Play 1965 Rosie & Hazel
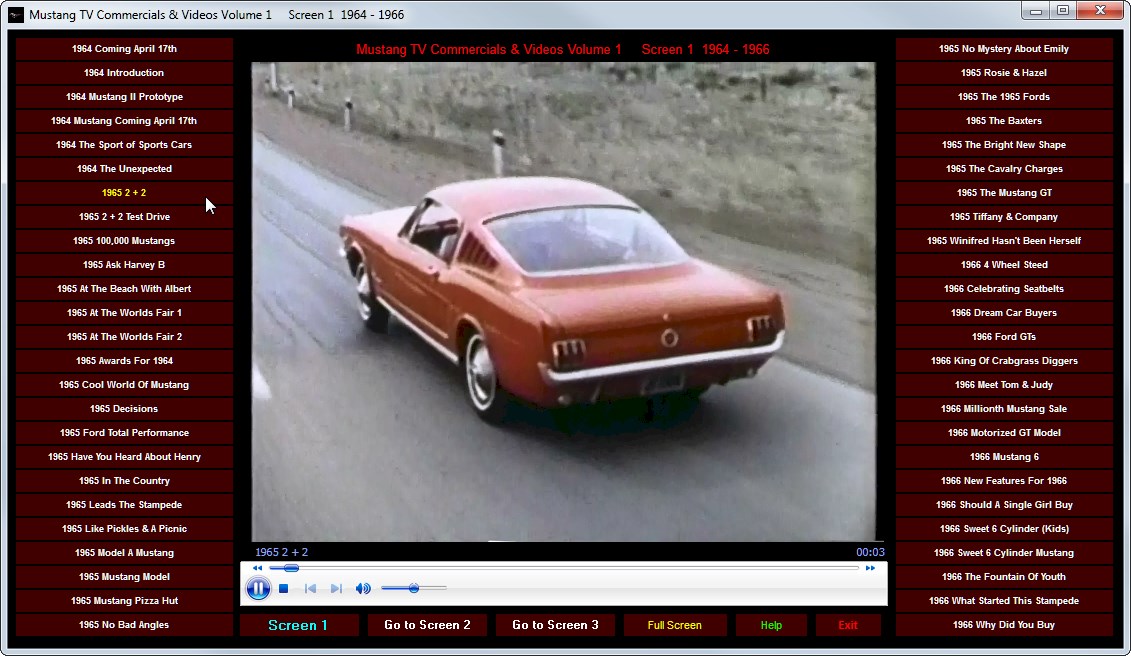 [1004, 72]
